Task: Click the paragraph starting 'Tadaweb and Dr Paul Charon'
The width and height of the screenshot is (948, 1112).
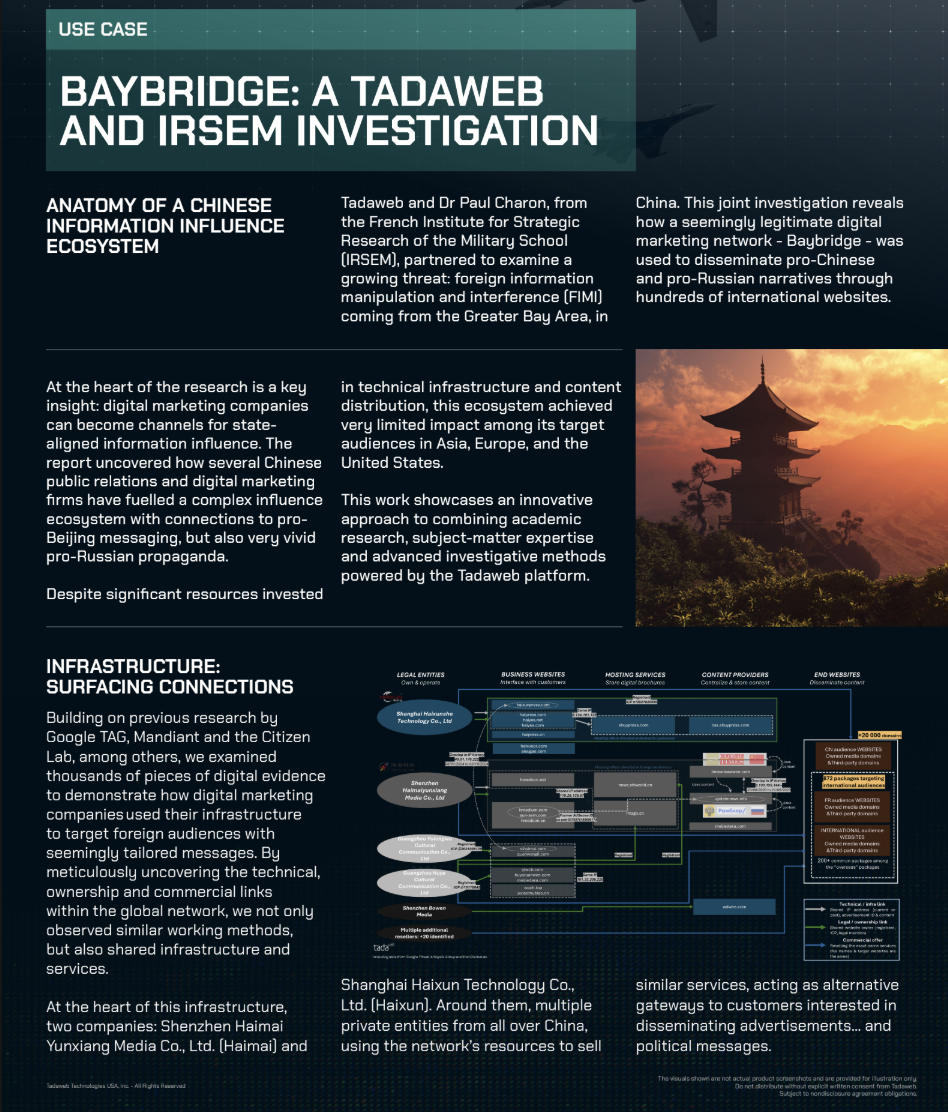Action: [x=474, y=260]
